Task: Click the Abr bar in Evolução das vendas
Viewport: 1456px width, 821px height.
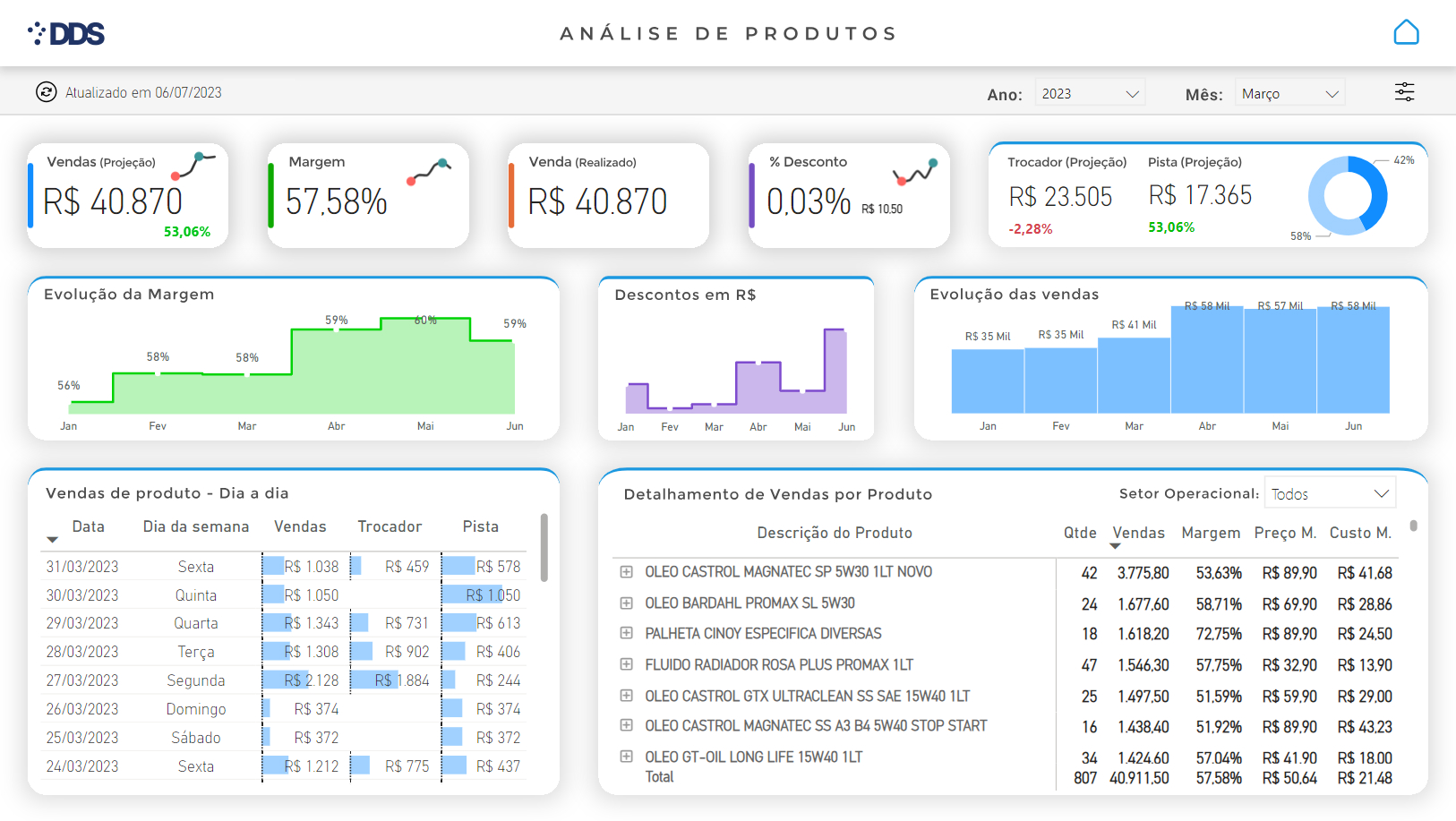Action: (x=1207, y=360)
